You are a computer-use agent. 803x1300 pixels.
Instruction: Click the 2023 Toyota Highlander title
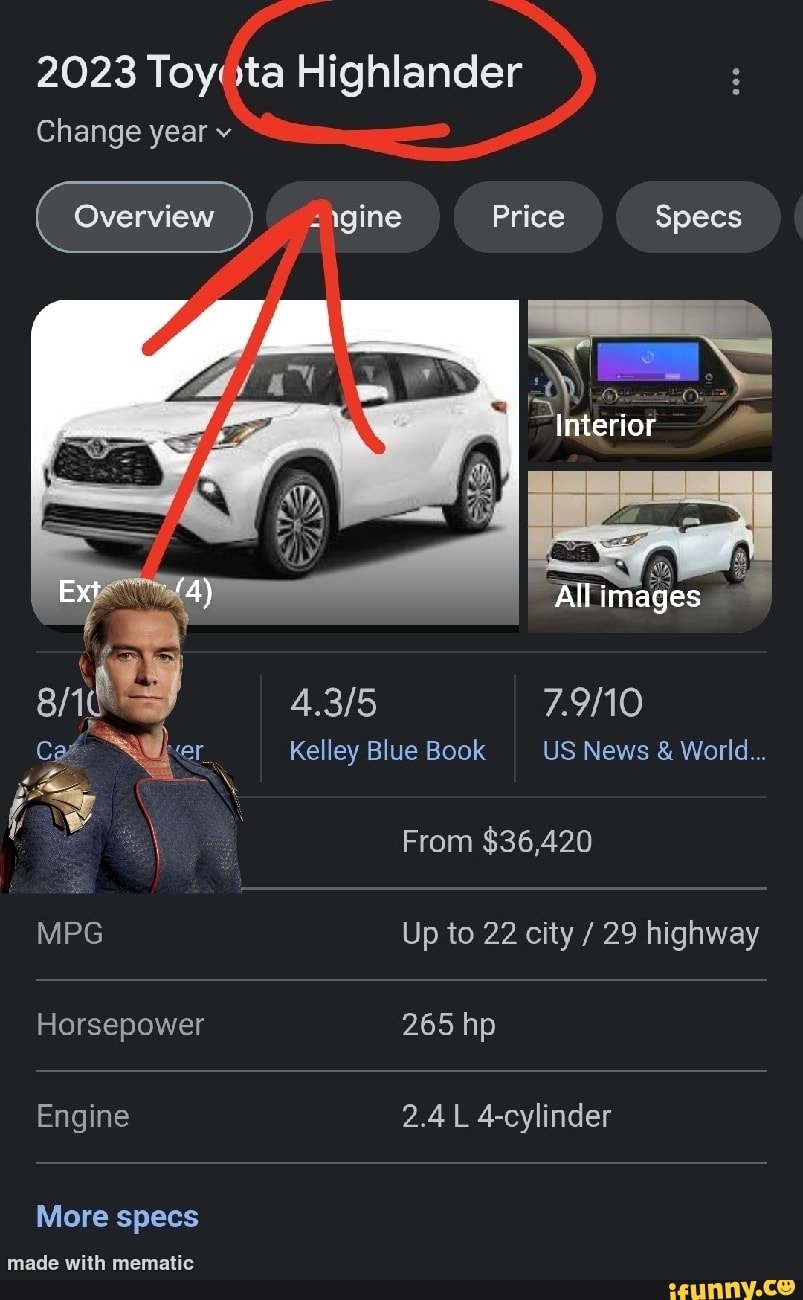coord(279,73)
